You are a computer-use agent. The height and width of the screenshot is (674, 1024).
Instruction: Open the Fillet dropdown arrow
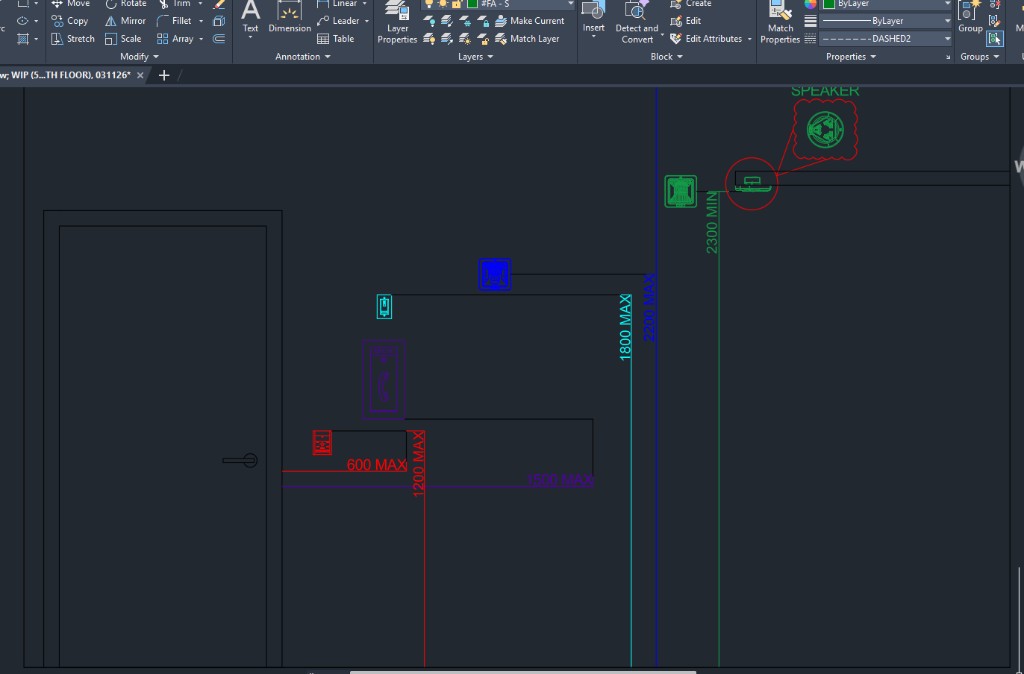pyautogui.click(x=200, y=21)
